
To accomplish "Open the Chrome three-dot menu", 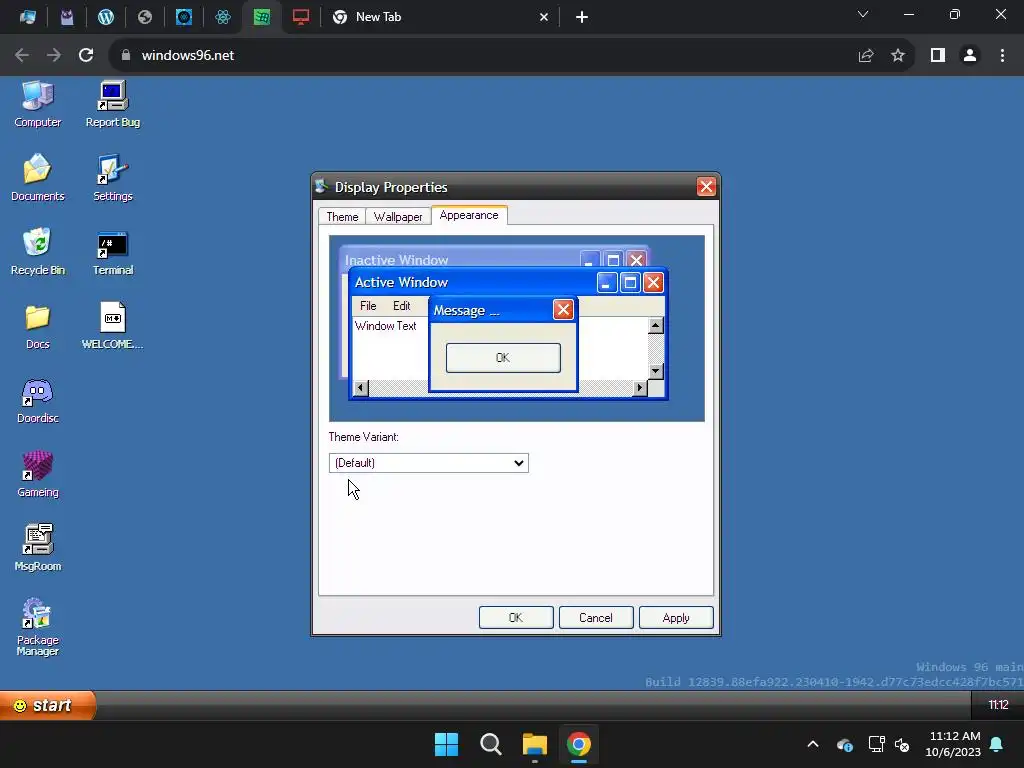I will 1002,56.
